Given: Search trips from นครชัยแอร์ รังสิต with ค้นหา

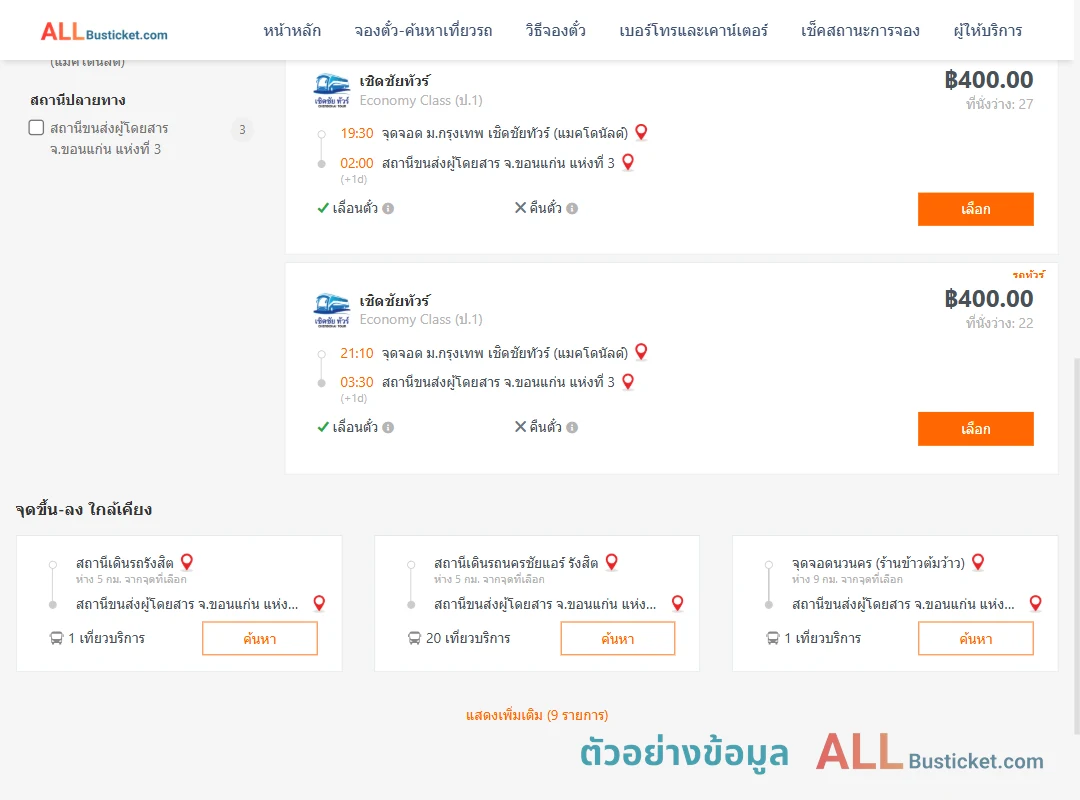Looking at the screenshot, I should point(618,639).
